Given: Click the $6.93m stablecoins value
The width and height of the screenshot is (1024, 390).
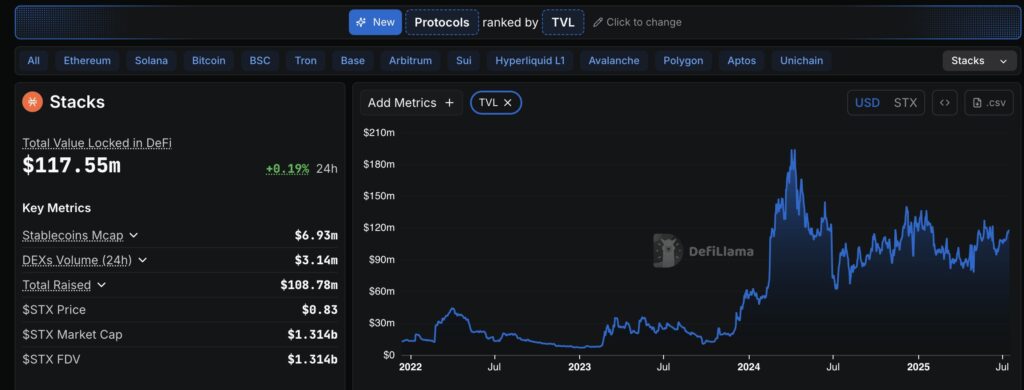Looking at the screenshot, I should pos(316,235).
